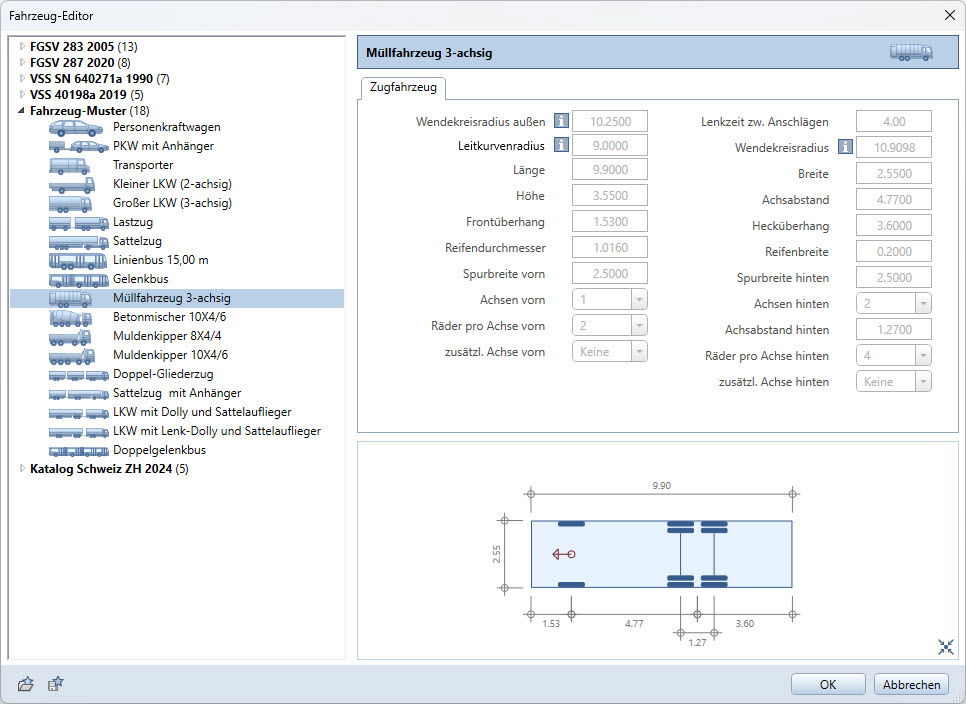Click the Muldenkipper 10X4/6 icon

click(x=71, y=356)
